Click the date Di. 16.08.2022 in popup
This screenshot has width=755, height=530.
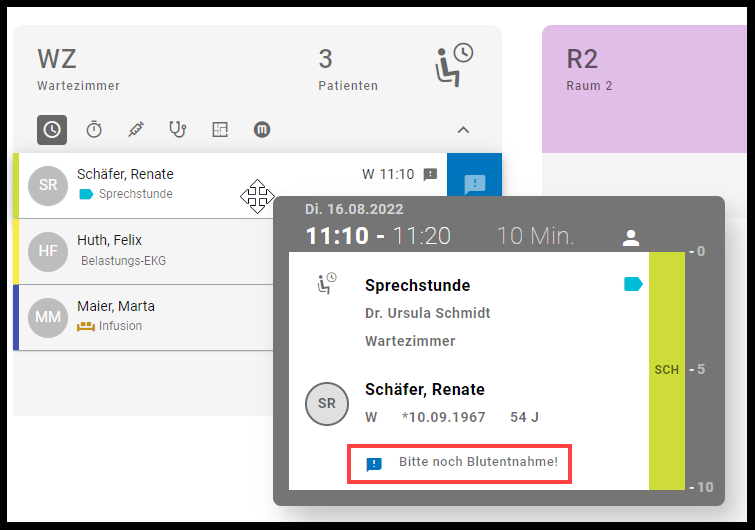[x=354, y=209]
